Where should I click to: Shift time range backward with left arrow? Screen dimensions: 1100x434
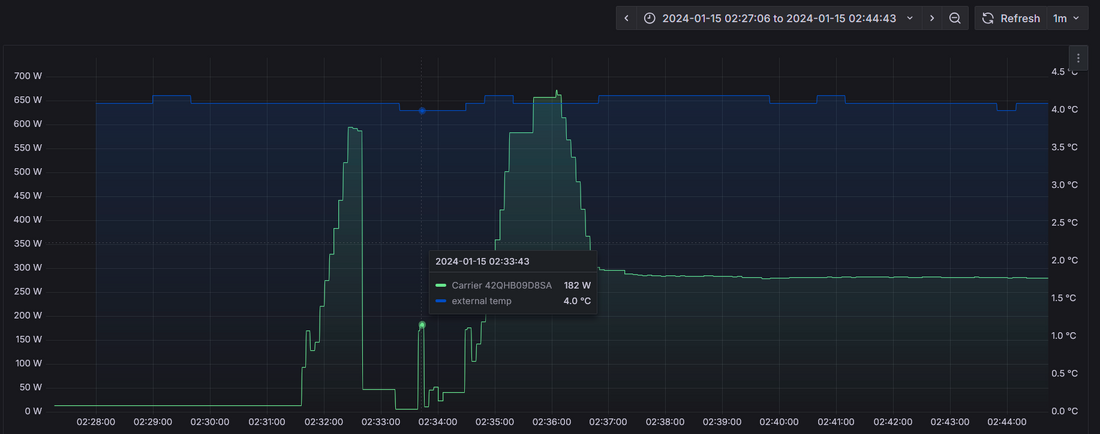click(x=626, y=18)
